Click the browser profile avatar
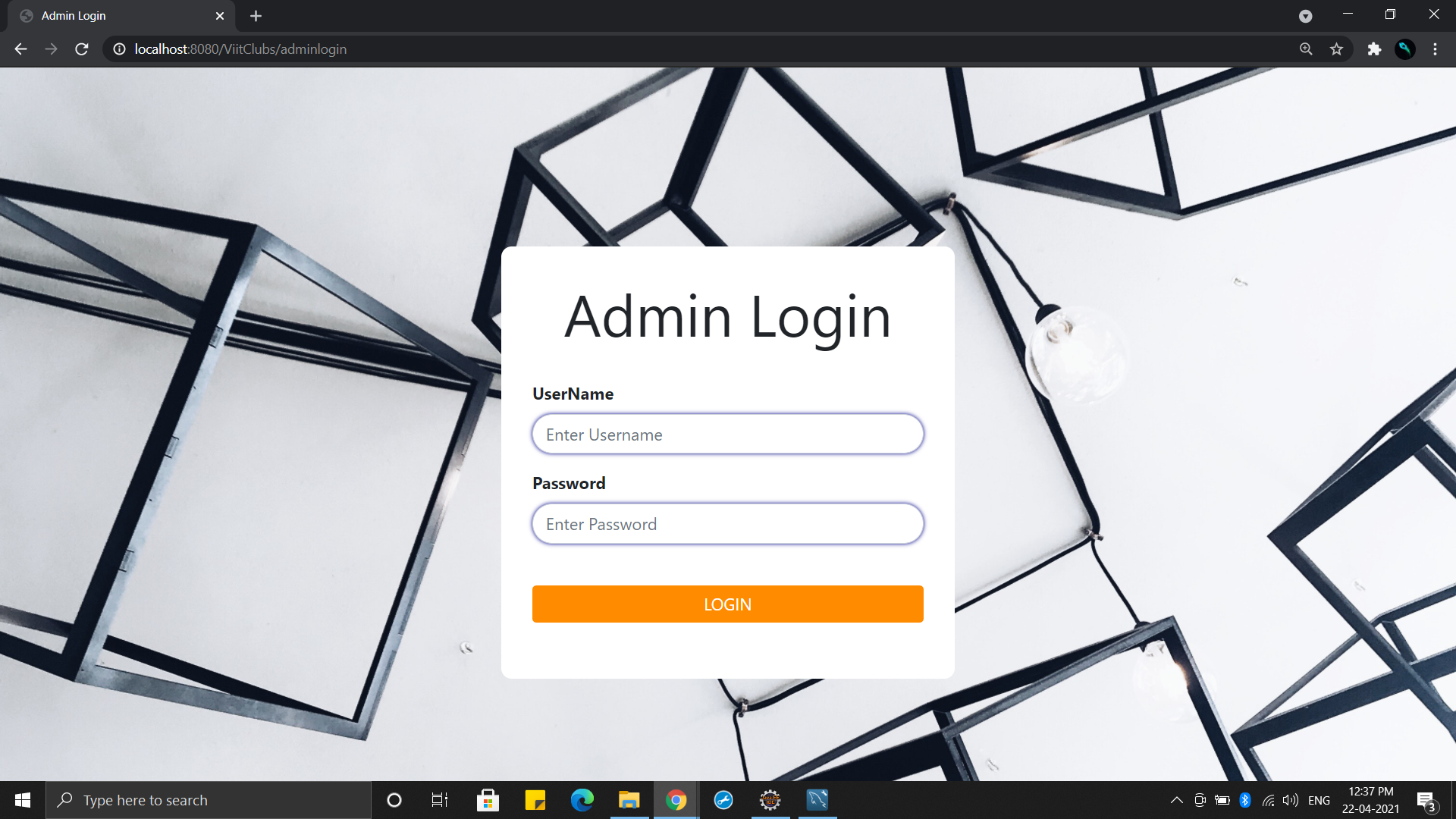 pyautogui.click(x=1405, y=49)
